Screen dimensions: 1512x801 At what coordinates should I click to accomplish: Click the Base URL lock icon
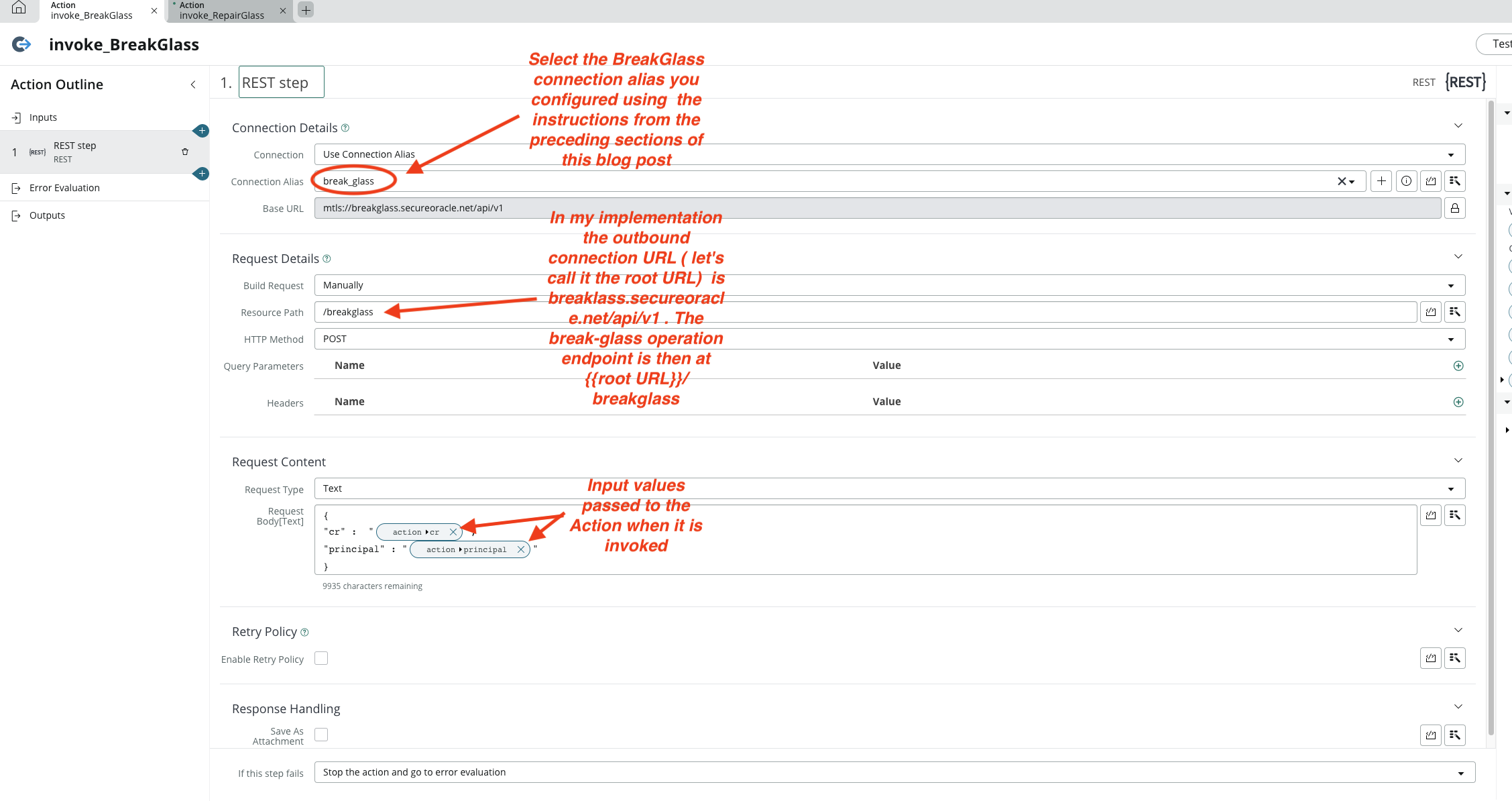click(1454, 208)
